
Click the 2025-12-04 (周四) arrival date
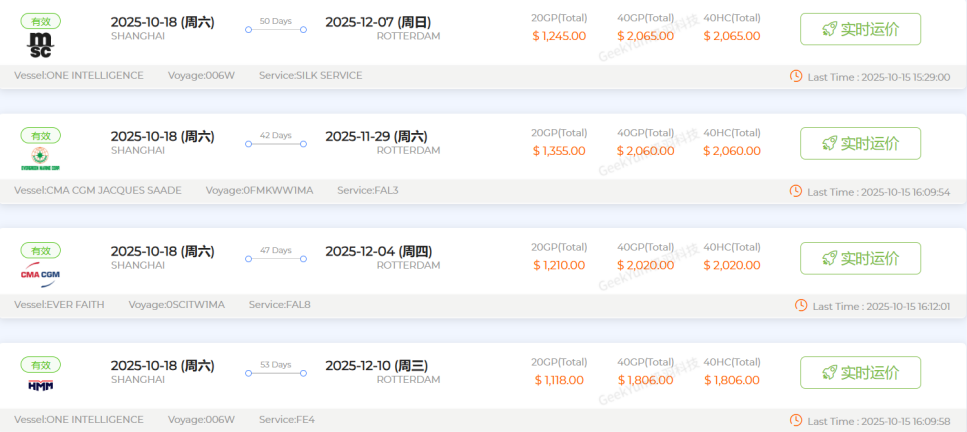pos(379,251)
